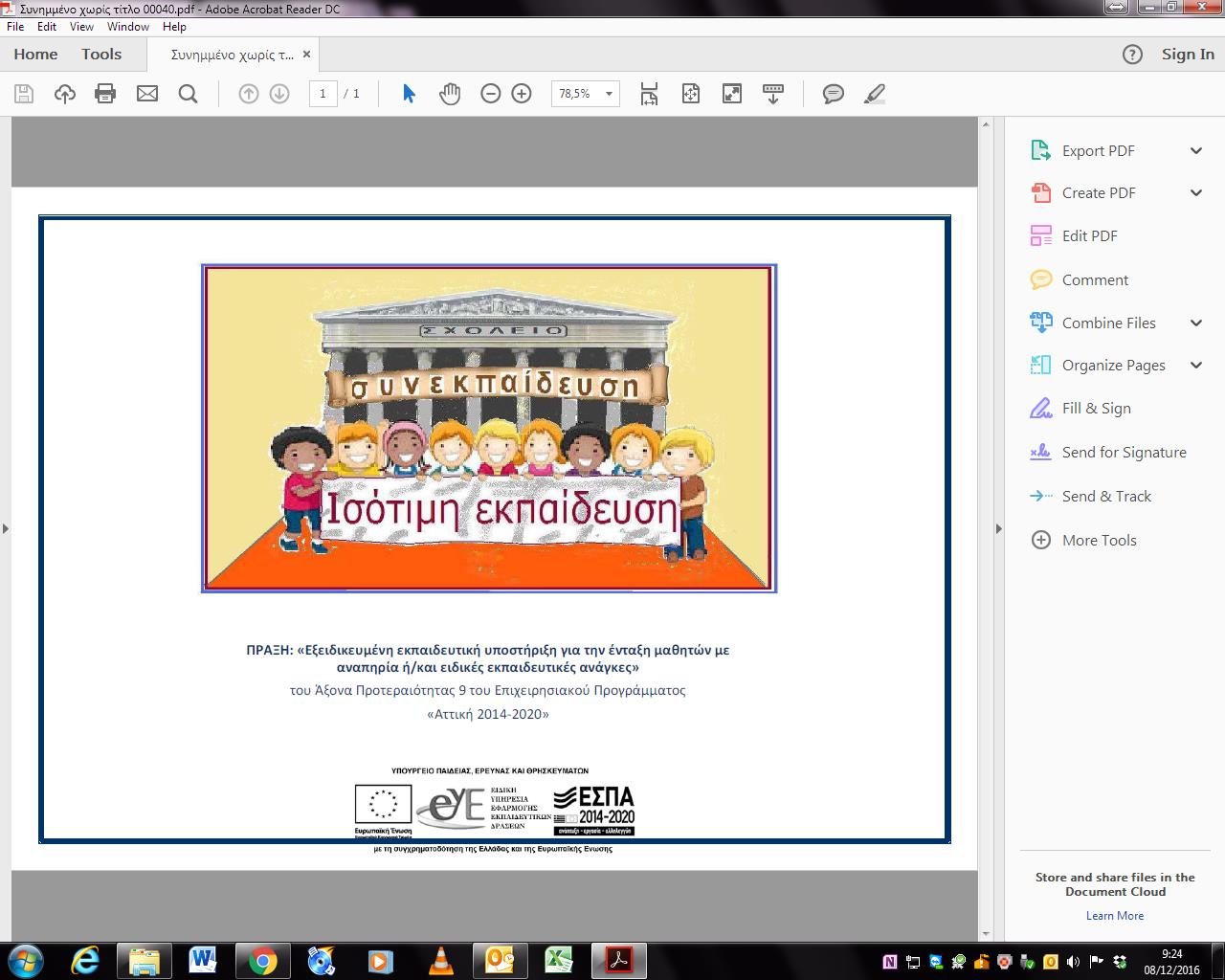
Task: Expand the Combine Files chevron
Action: (x=1196, y=323)
